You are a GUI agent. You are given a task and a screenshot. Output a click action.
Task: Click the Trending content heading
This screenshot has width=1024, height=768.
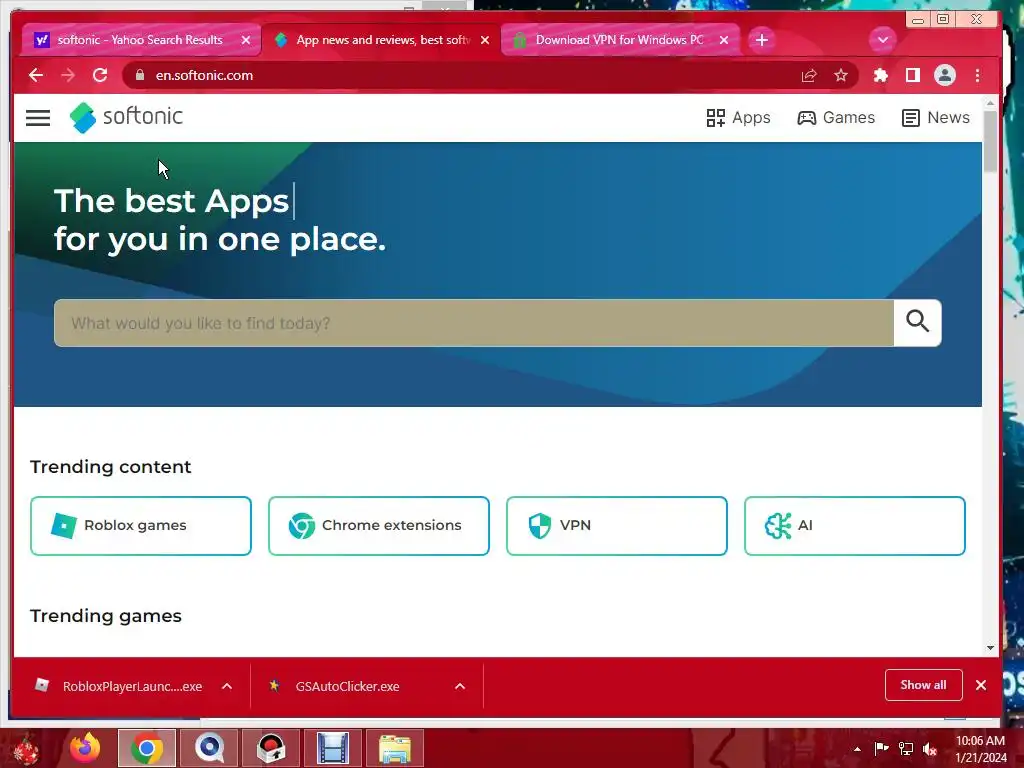pos(110,466)
